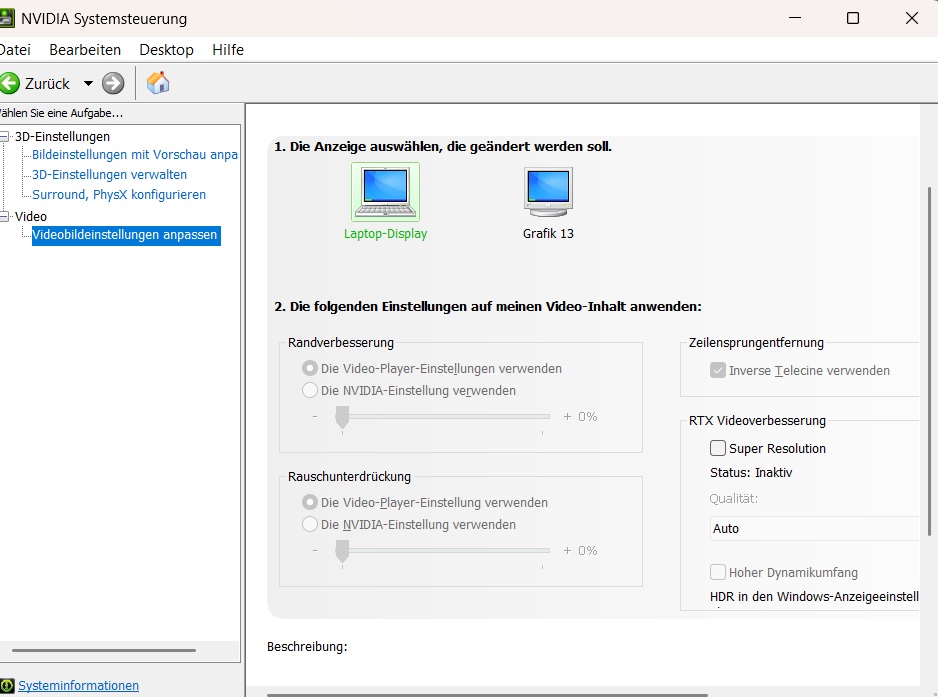Maximize the NVIDIA Systemsteuerung window

[853, 19]
